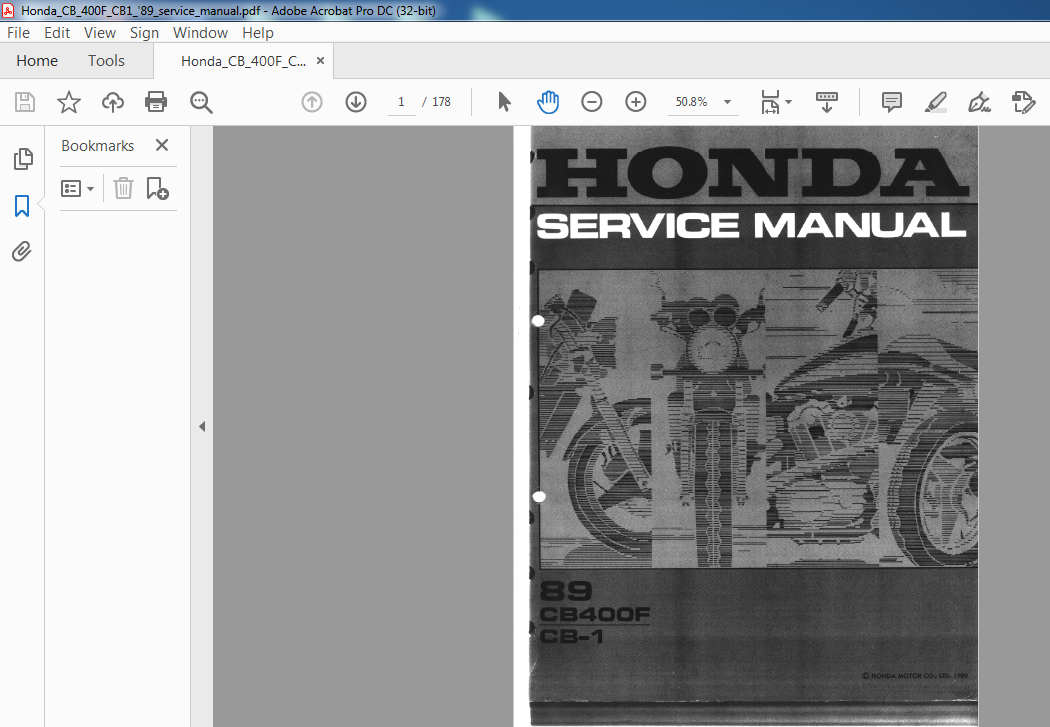The image size is (1050, 727).
Task: Open the read mode keyboard-arrow icon
Action: pos(827,102)
